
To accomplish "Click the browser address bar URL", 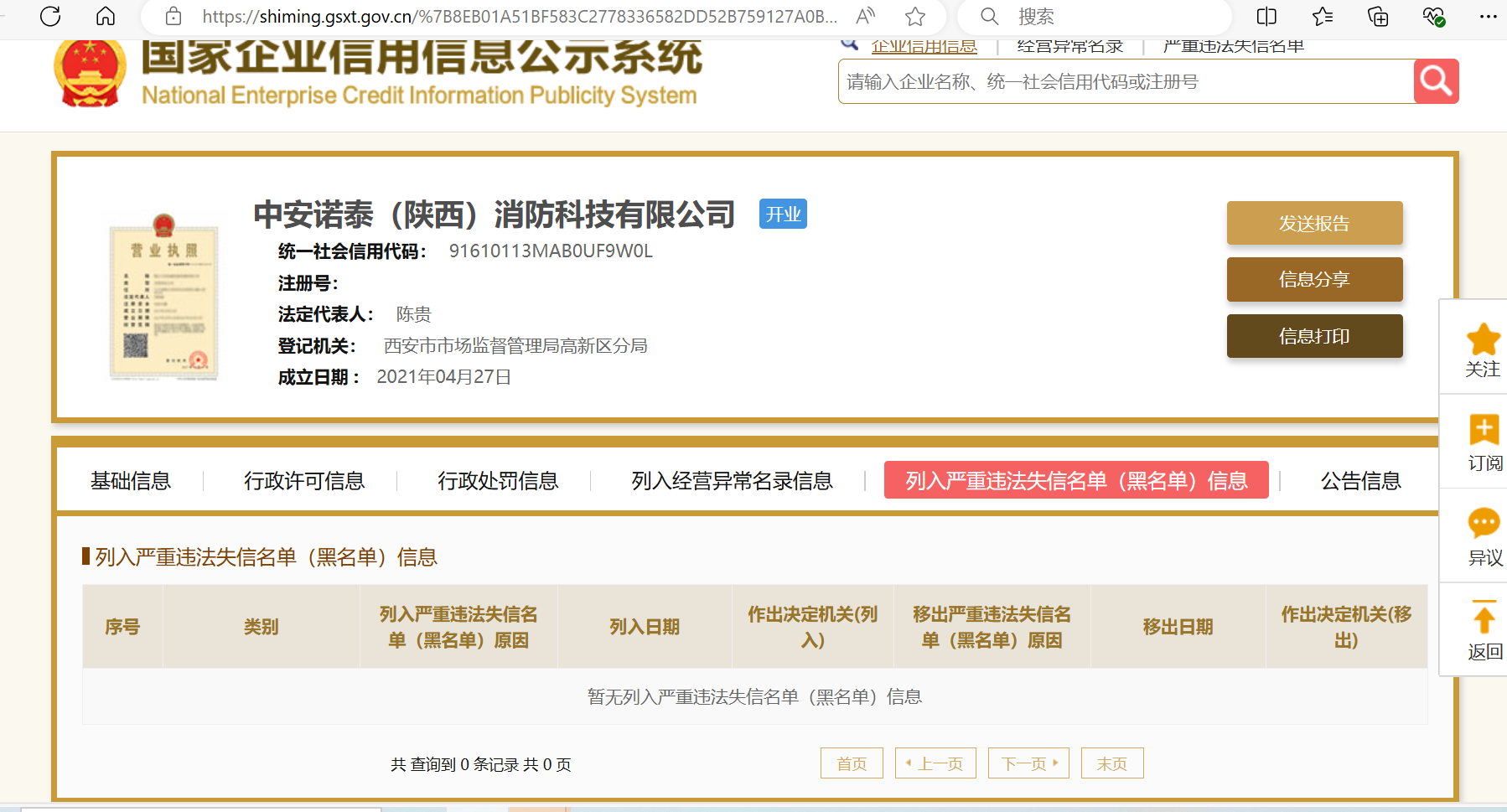I will 520,16.
